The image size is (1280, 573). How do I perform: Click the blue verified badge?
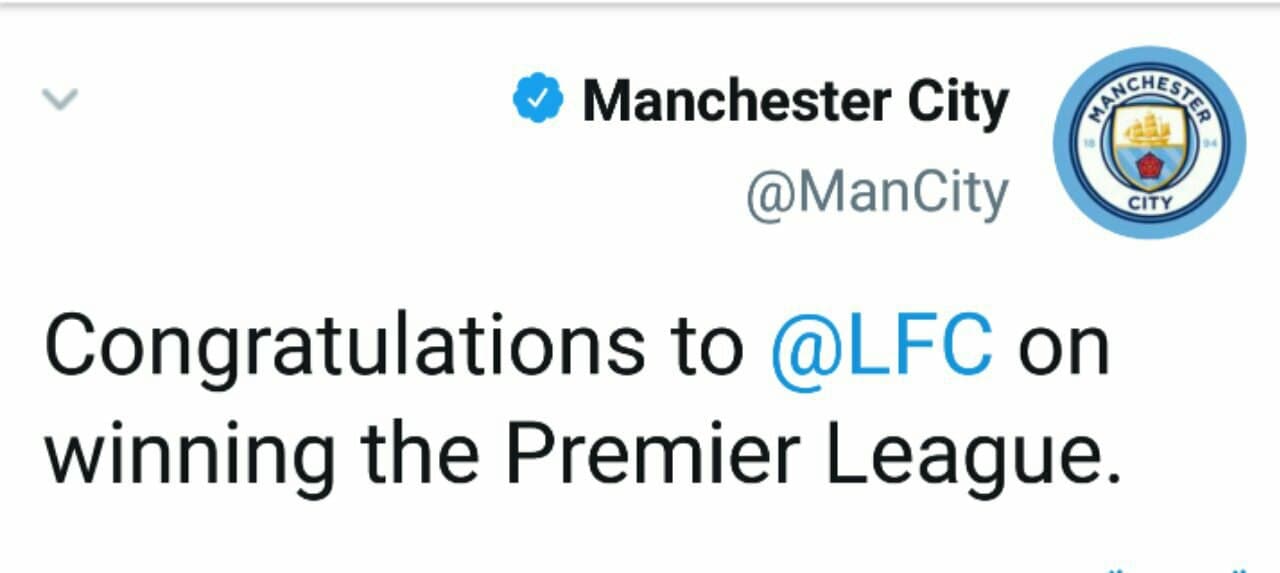(x=538, y=99)
